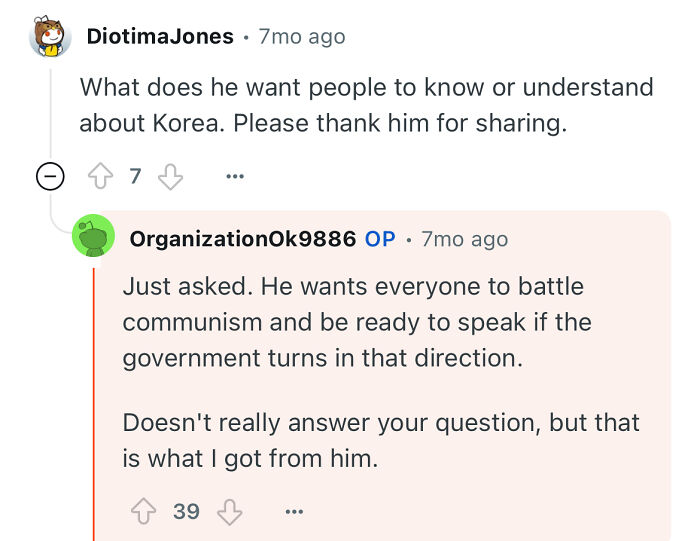700x541 pixels.
Task: Click the red vertical line beside the reply
Action: coord(94,400)
